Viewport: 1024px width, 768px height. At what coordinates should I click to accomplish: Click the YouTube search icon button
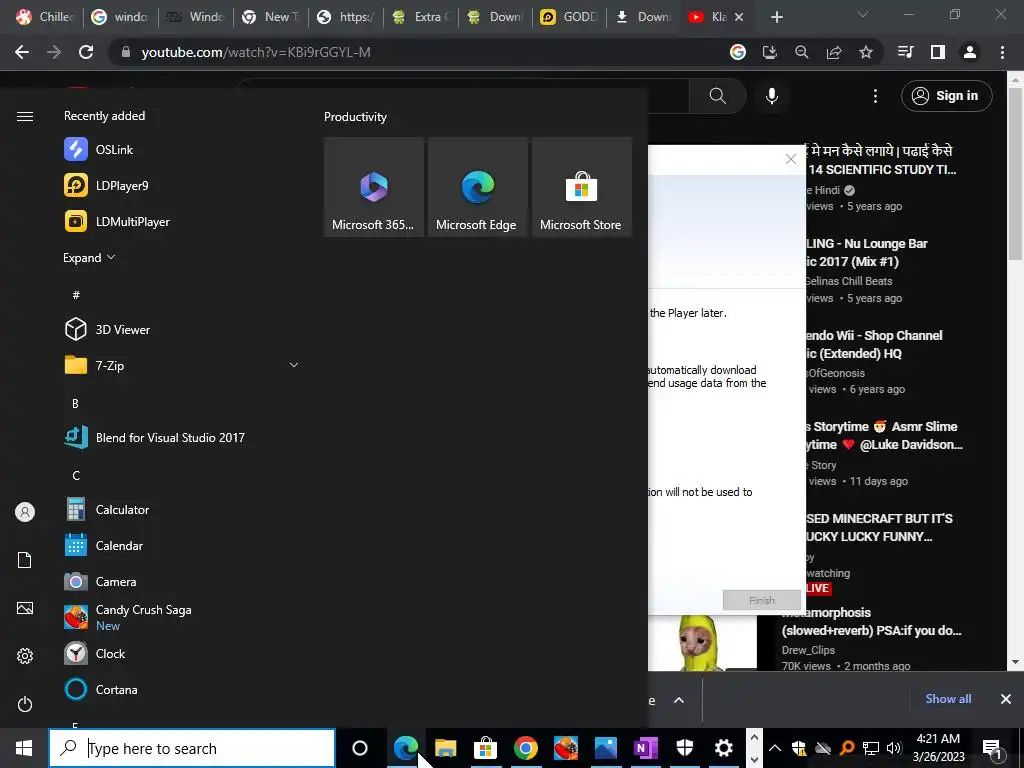click(x=718, y=96)
